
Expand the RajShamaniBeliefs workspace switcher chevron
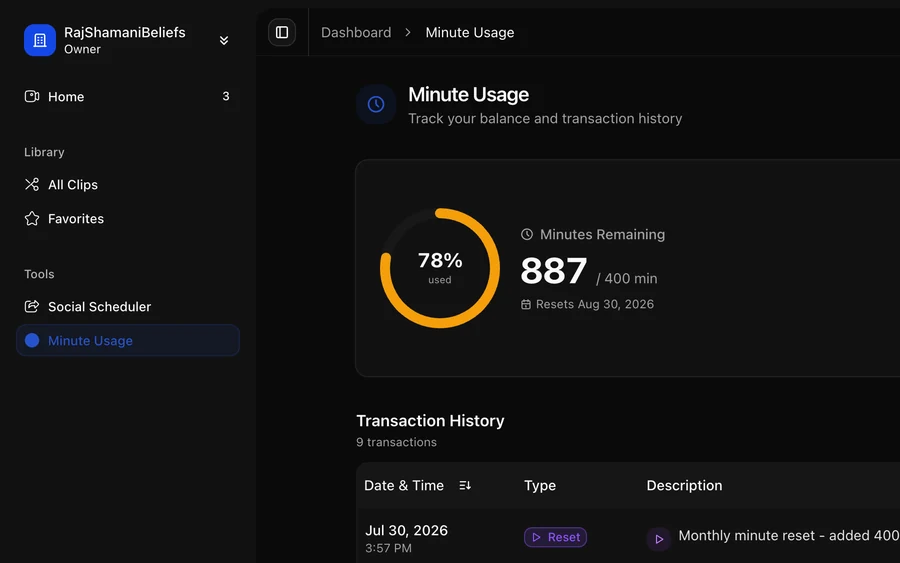[224, 40]
